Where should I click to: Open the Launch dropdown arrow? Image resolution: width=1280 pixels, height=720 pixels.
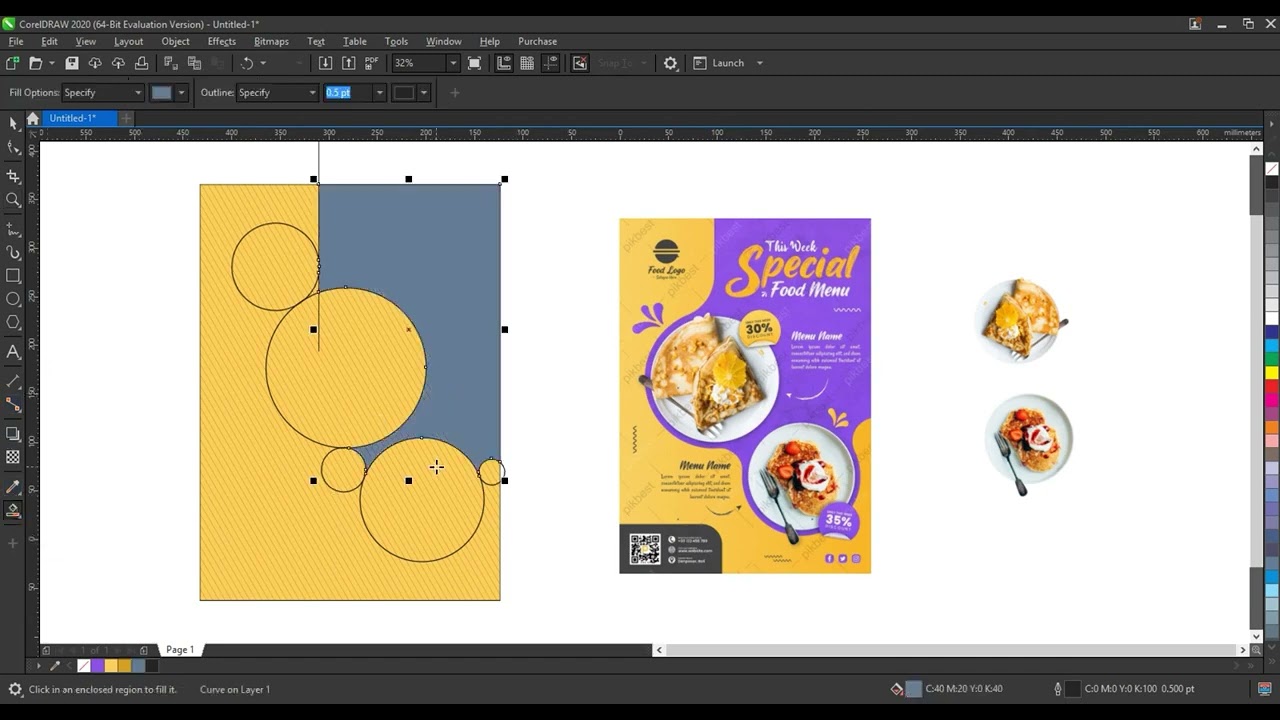click(x=759, y=63)
